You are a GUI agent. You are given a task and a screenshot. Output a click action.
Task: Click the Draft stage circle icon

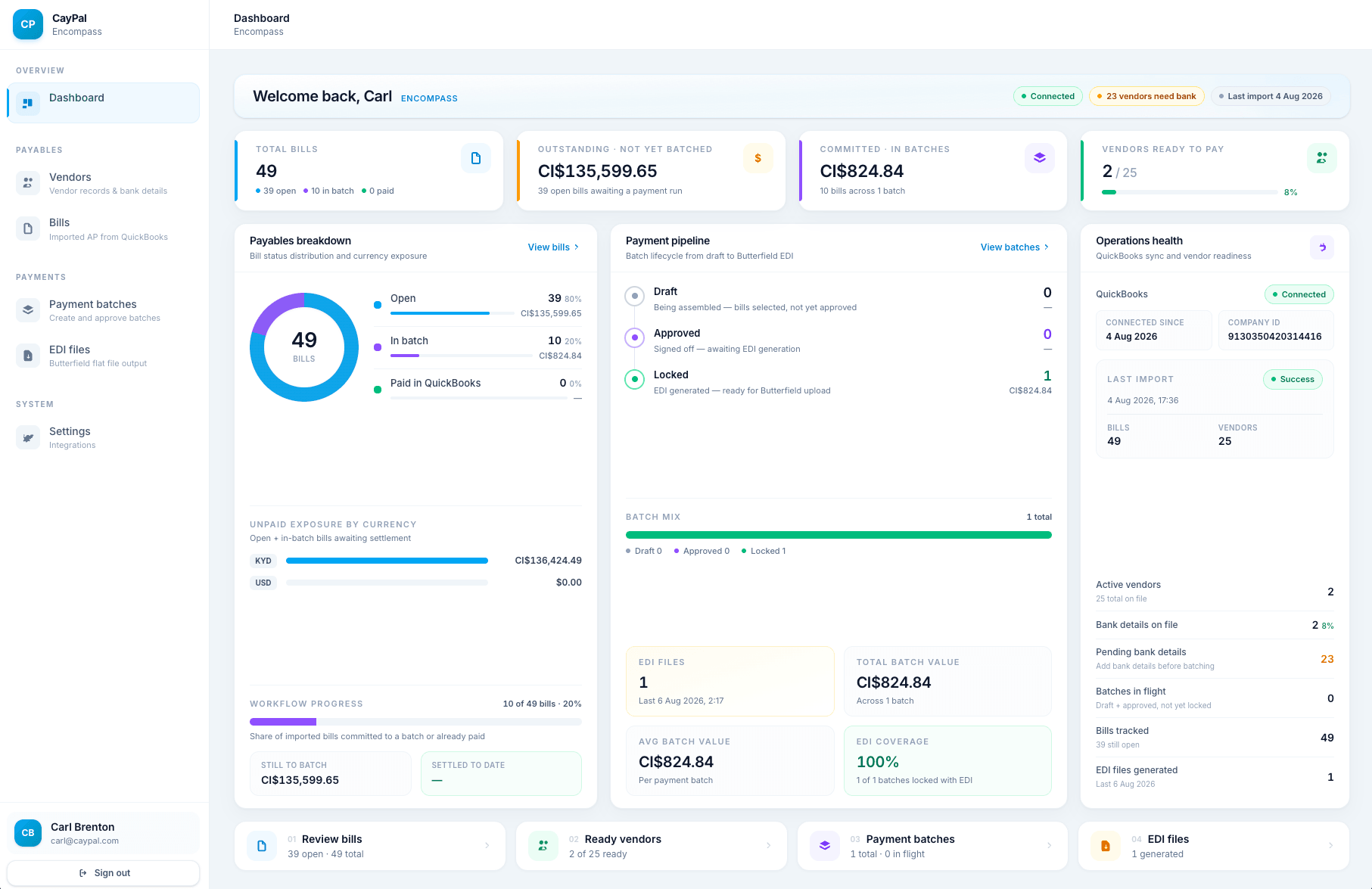pos(634,296)
